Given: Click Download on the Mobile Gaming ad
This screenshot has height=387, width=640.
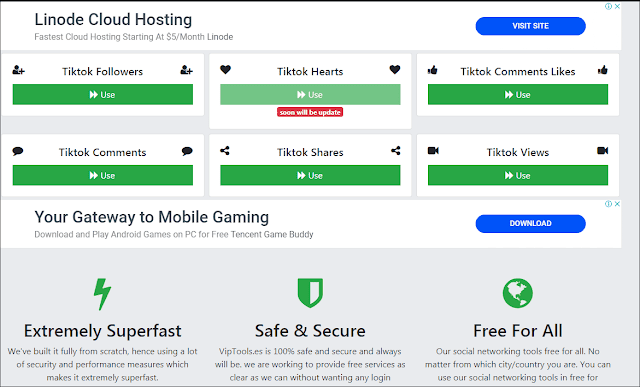Looking at the screenshot, I should pos(531,224).
